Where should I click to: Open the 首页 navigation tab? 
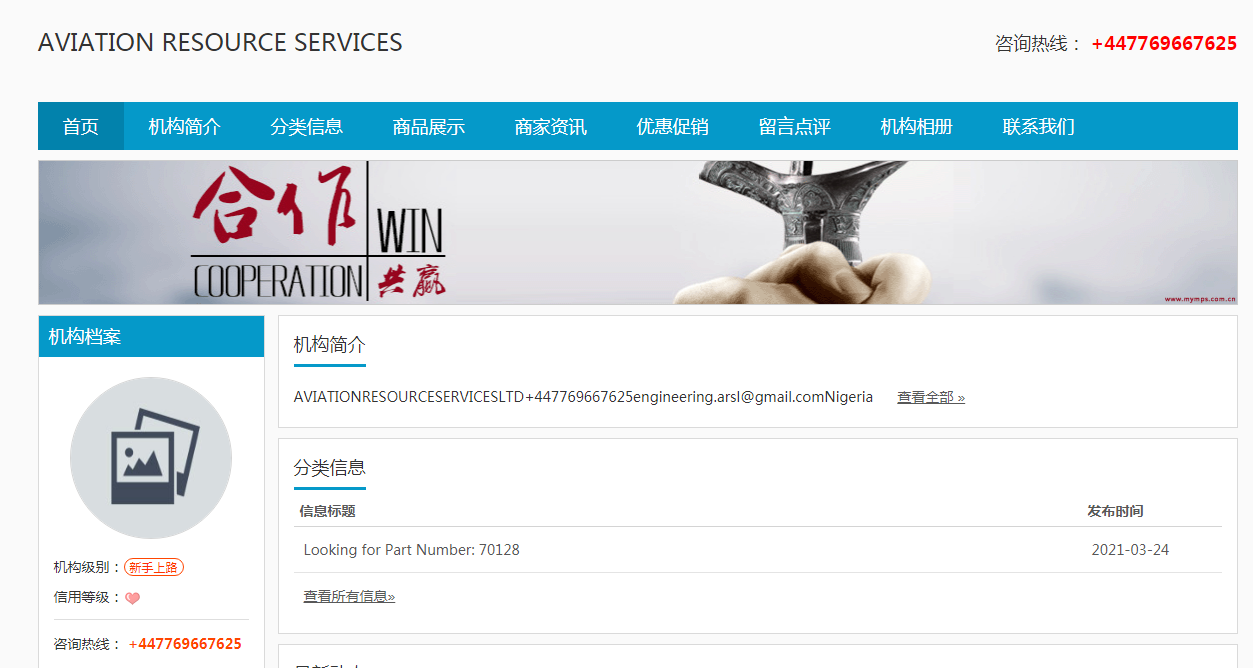(81, 126)
